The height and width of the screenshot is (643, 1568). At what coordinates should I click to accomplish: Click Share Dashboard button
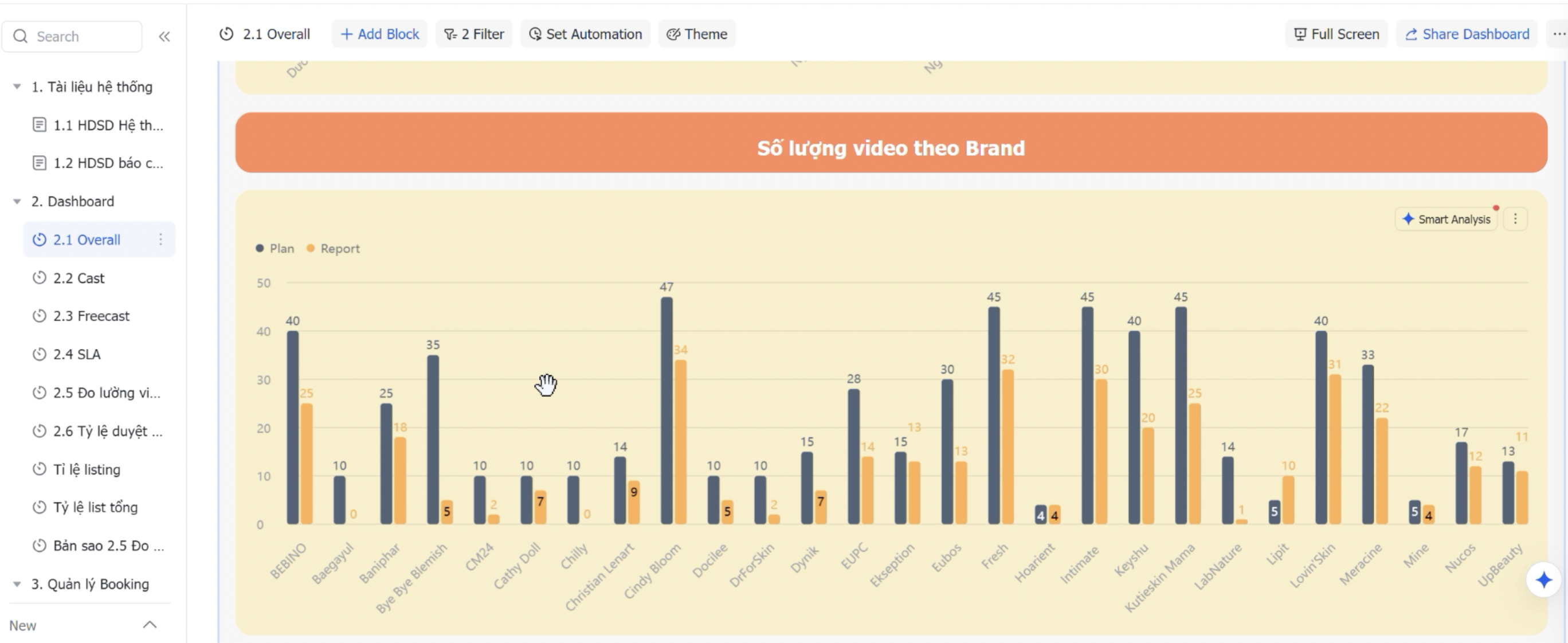[x=1467, y=34]
